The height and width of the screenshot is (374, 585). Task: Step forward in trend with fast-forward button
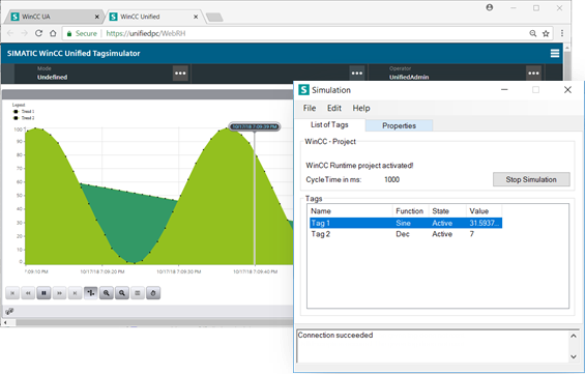pos(59,293)
